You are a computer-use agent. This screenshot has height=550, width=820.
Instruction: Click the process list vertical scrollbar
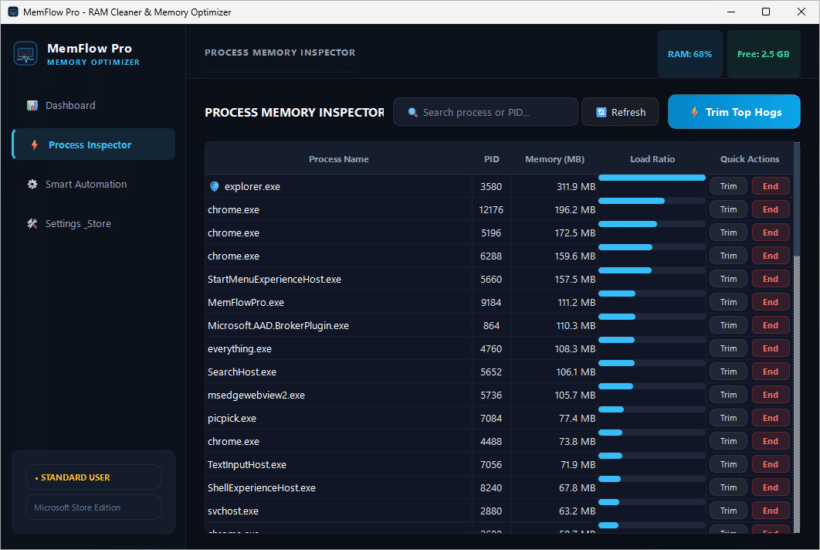click(796, 337)
